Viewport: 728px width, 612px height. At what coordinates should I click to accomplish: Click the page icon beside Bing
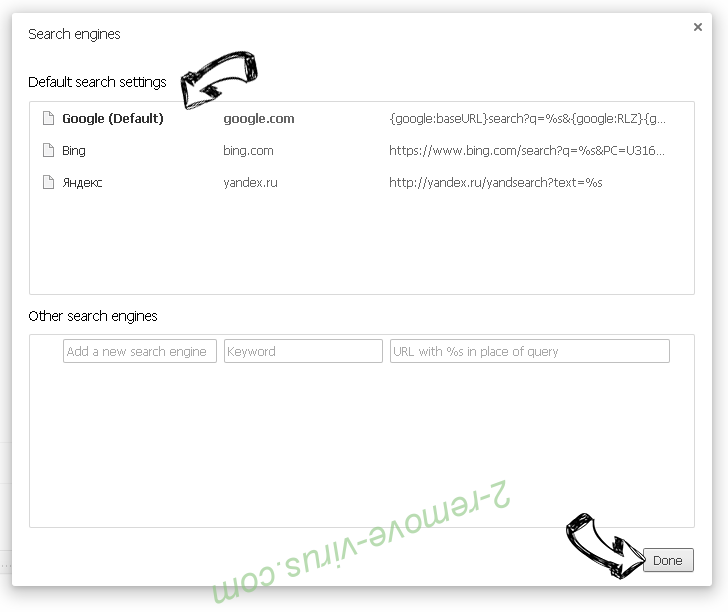pyautogui.click(x=48, y=150)
